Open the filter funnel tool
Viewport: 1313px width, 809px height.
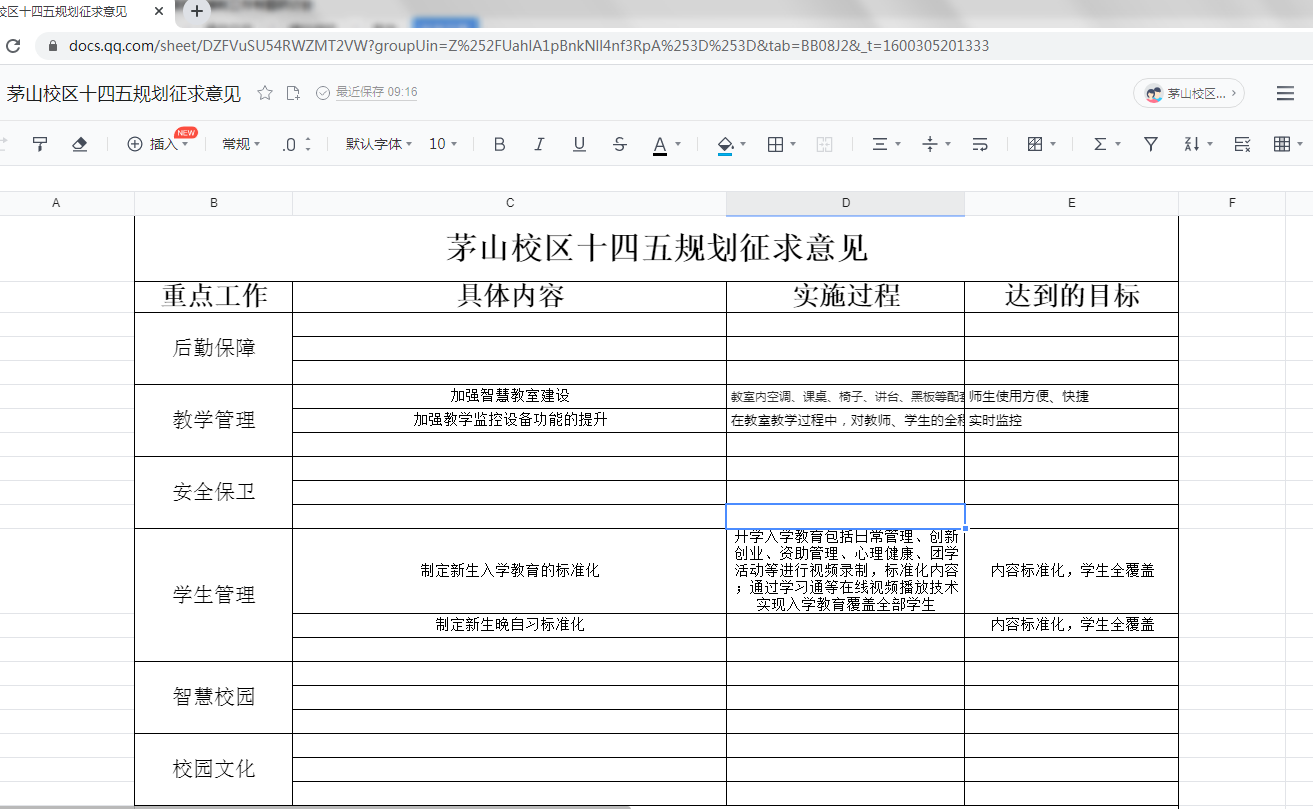(x=1151, y=144)
